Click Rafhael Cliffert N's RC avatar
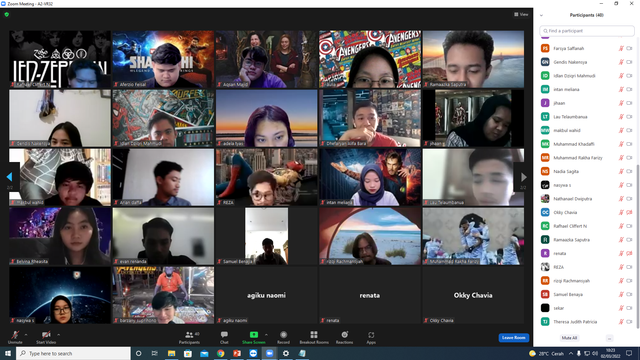The image size is (640, 360). (x=545, y=226)
